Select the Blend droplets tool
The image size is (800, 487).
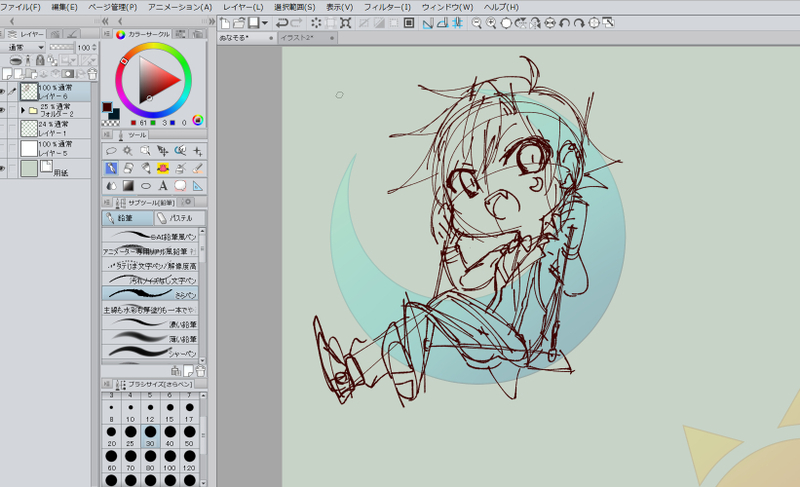click(x=111, y=186)
